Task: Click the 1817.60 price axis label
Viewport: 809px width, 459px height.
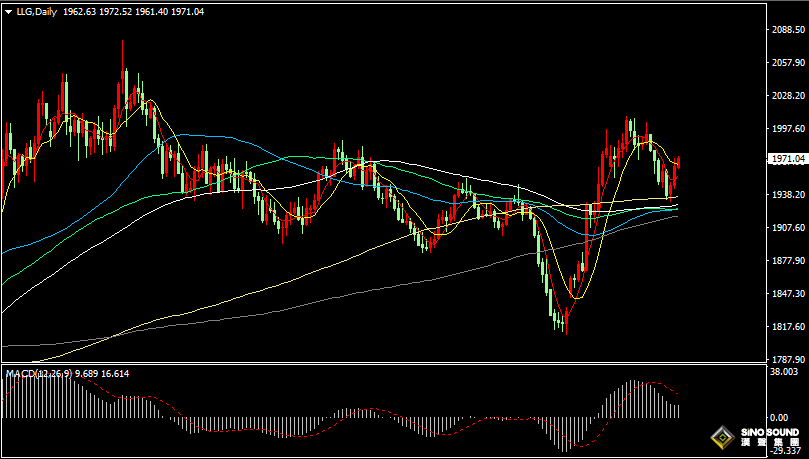Action: point(788,327)
